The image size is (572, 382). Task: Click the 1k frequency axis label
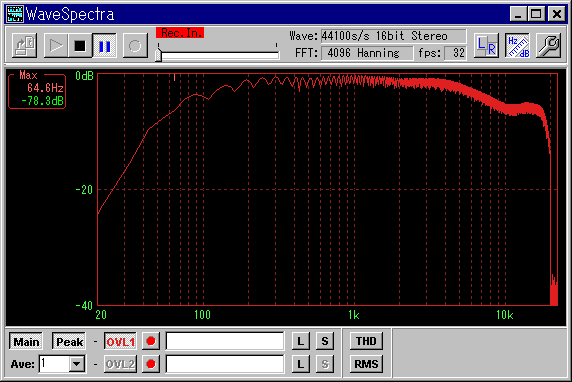click(x=353, y=315)
